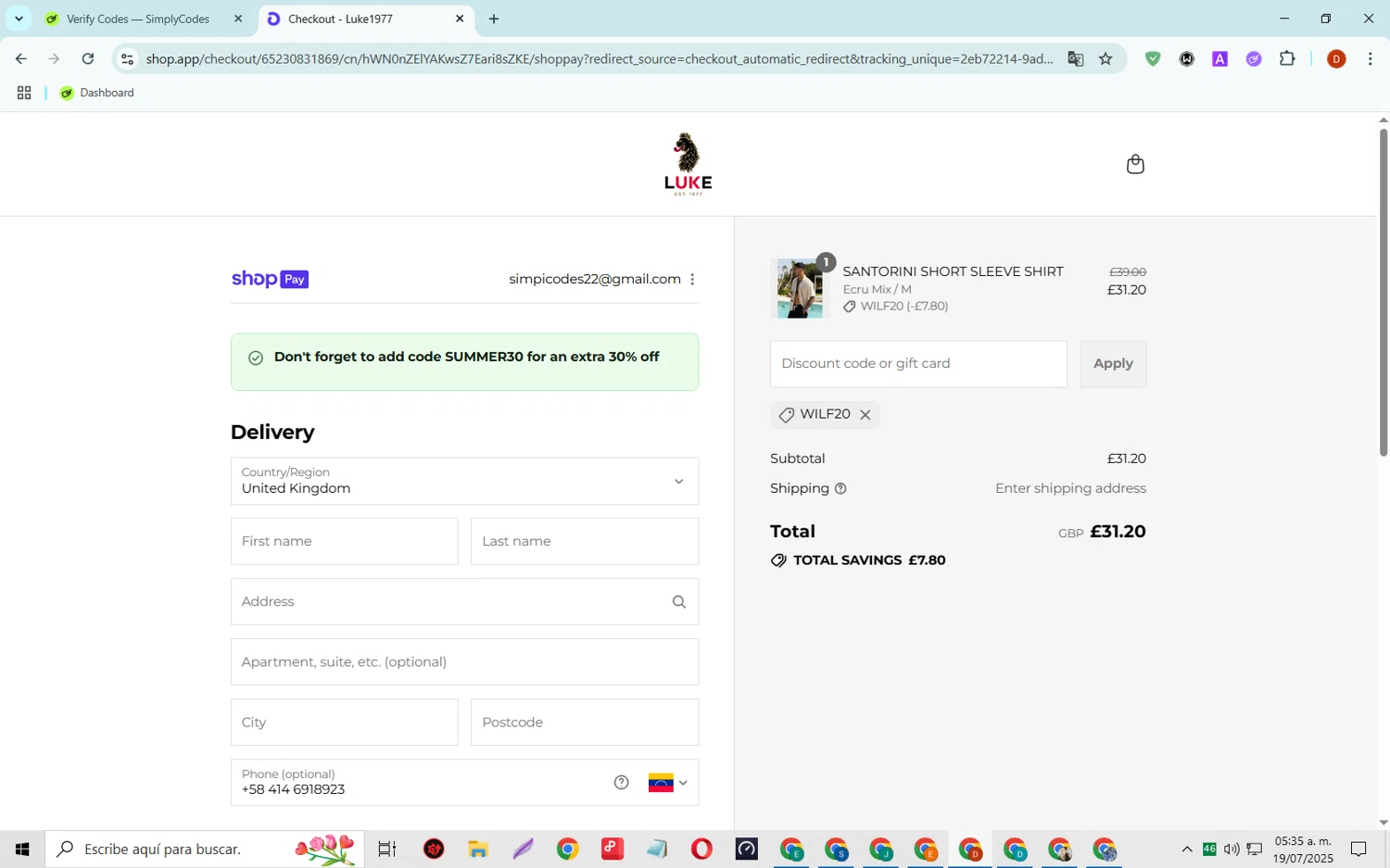
Task: Open account options three-dot menu beside email
Action: coord(692,279)
